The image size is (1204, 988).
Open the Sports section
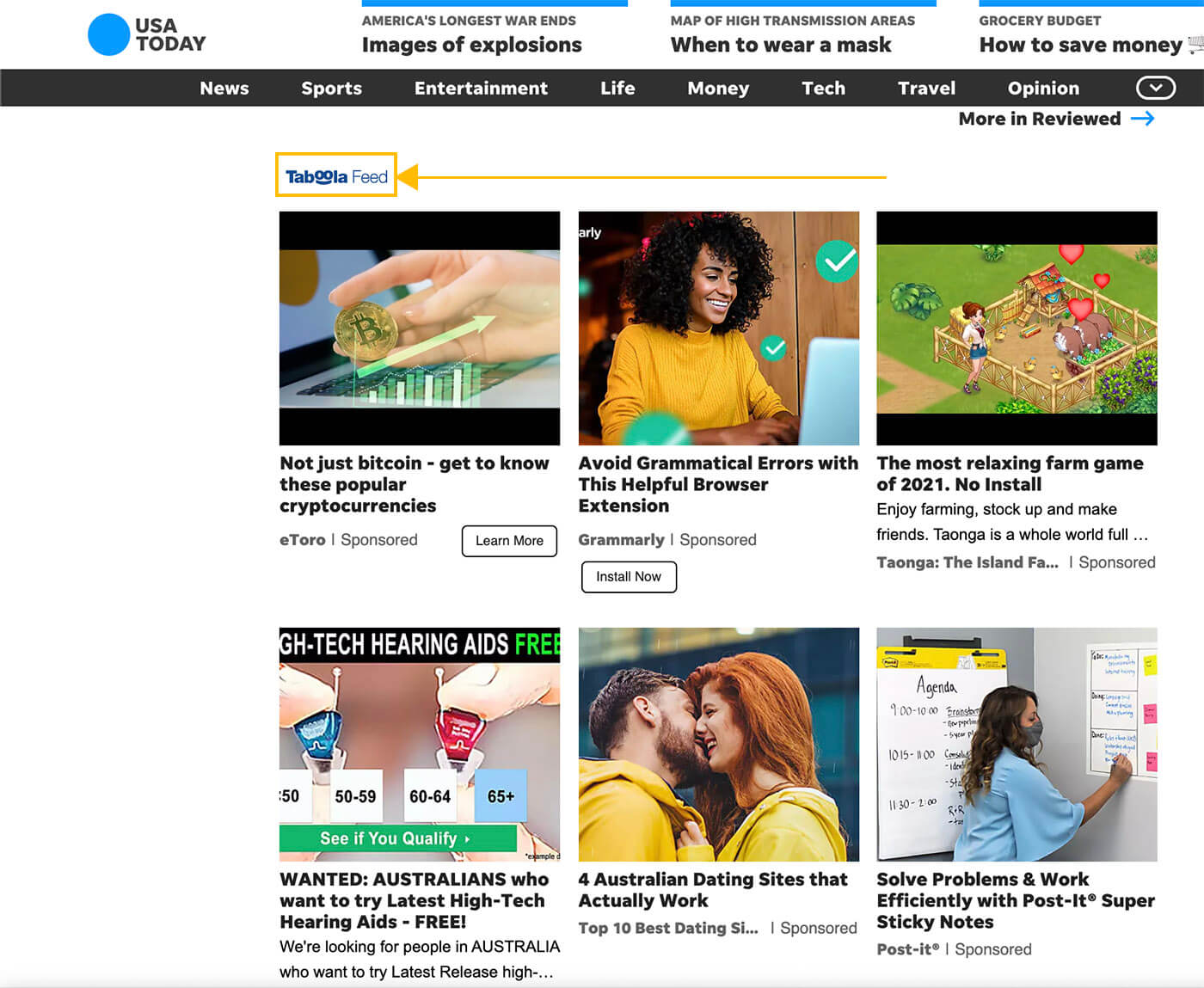tap(331, 89)
